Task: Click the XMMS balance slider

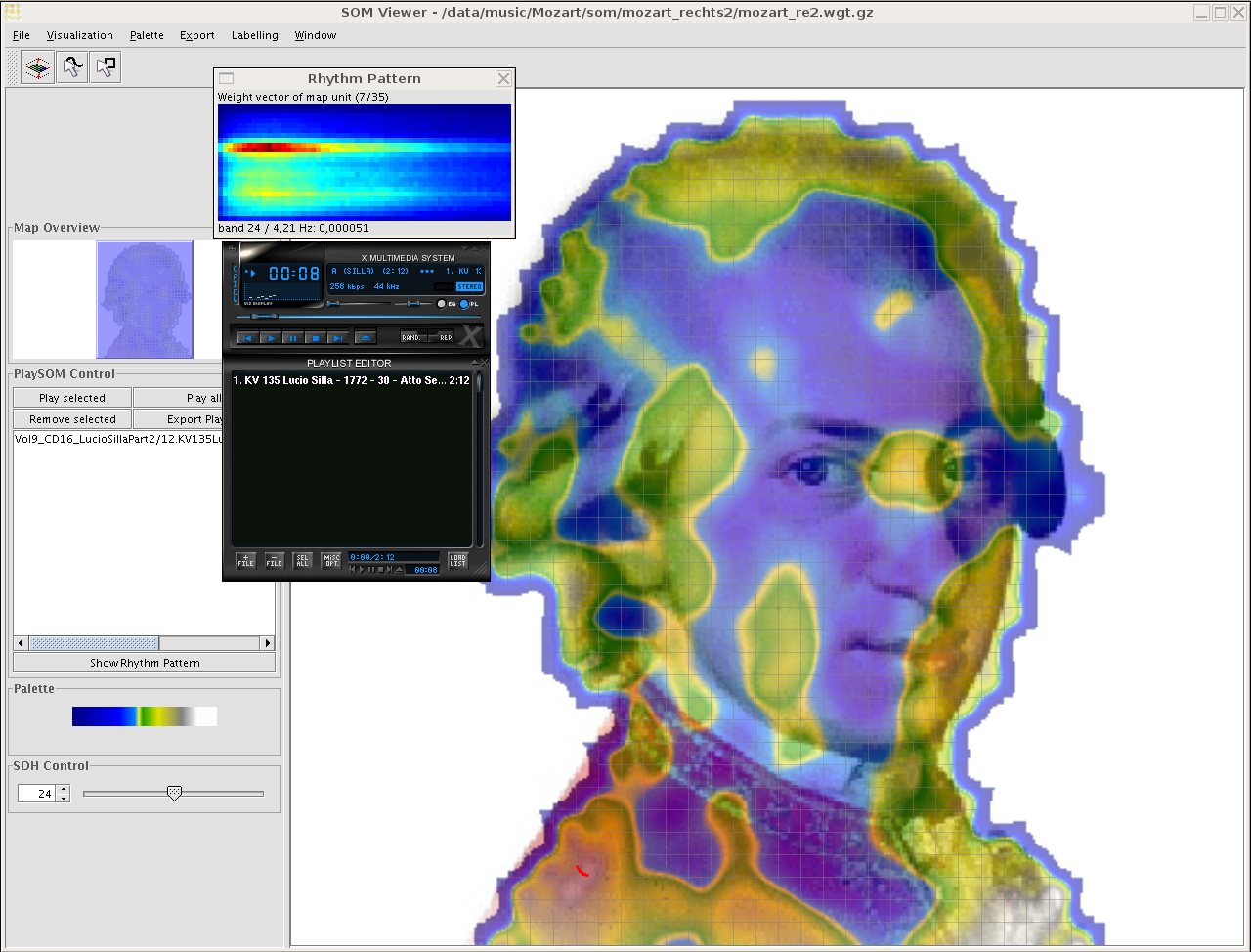Action: tap(413, 303)
